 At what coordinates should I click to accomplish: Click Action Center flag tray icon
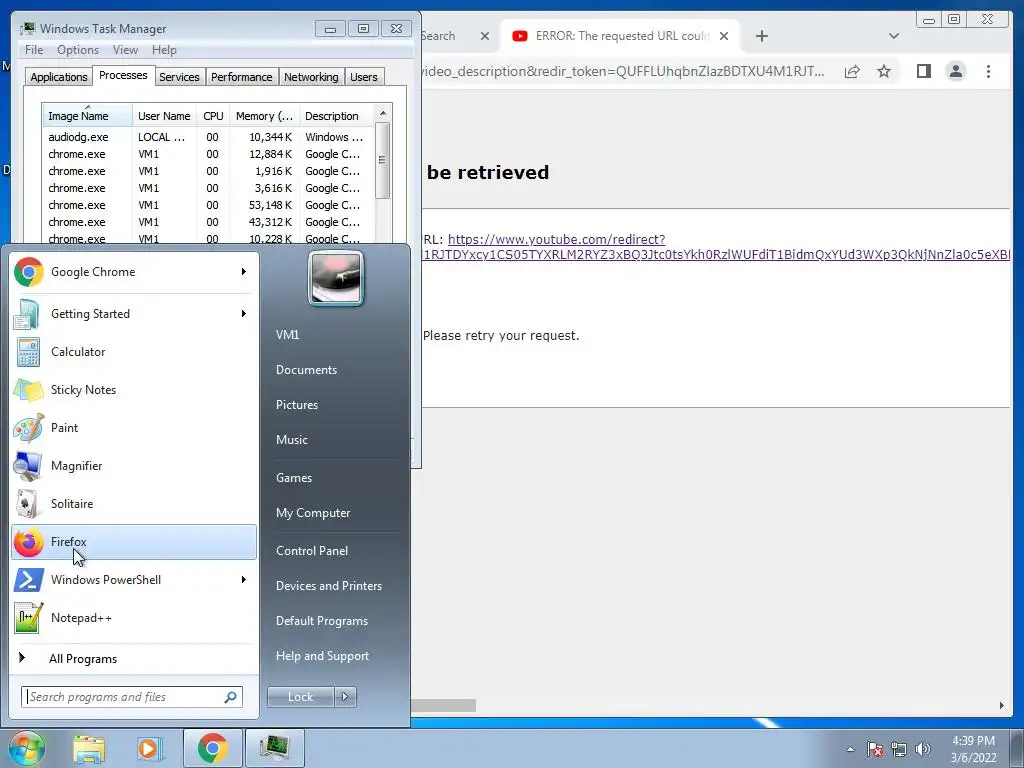[875, 749]
